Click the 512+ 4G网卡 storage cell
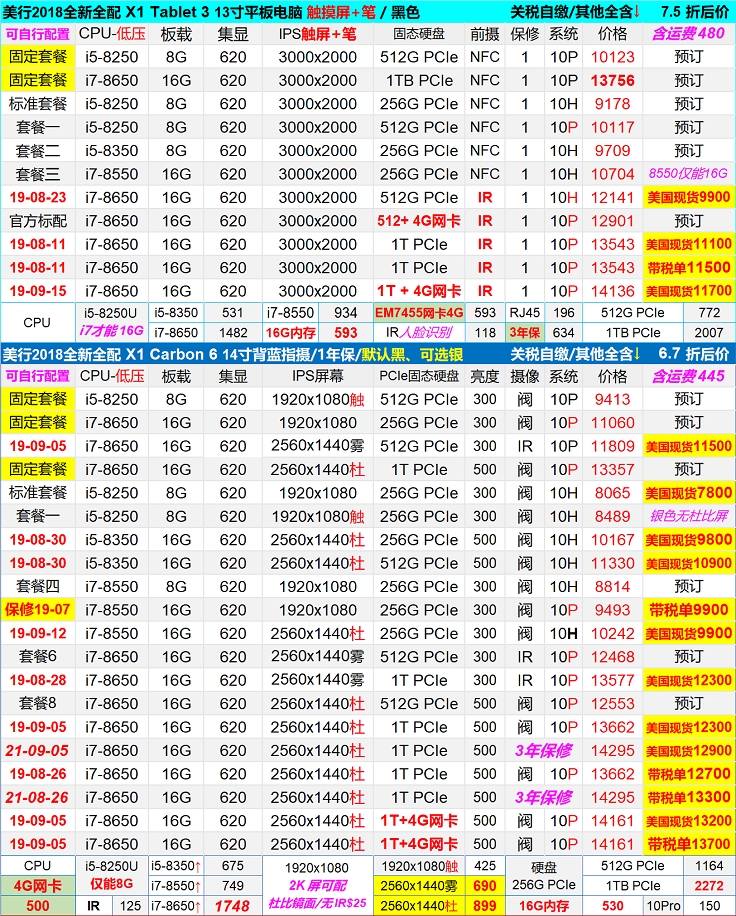This screenshot has height=916, width=736. pyautogui.click(x=419, y=221)
